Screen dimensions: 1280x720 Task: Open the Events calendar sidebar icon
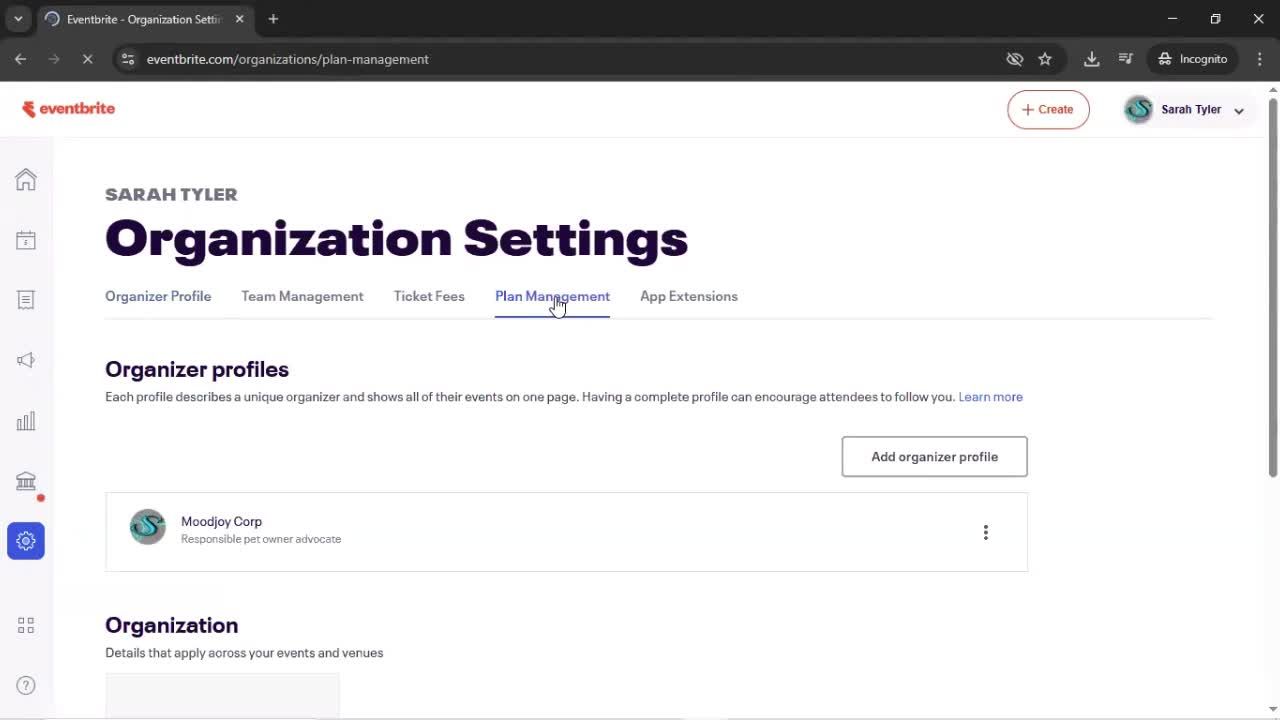tap(26, 240)
